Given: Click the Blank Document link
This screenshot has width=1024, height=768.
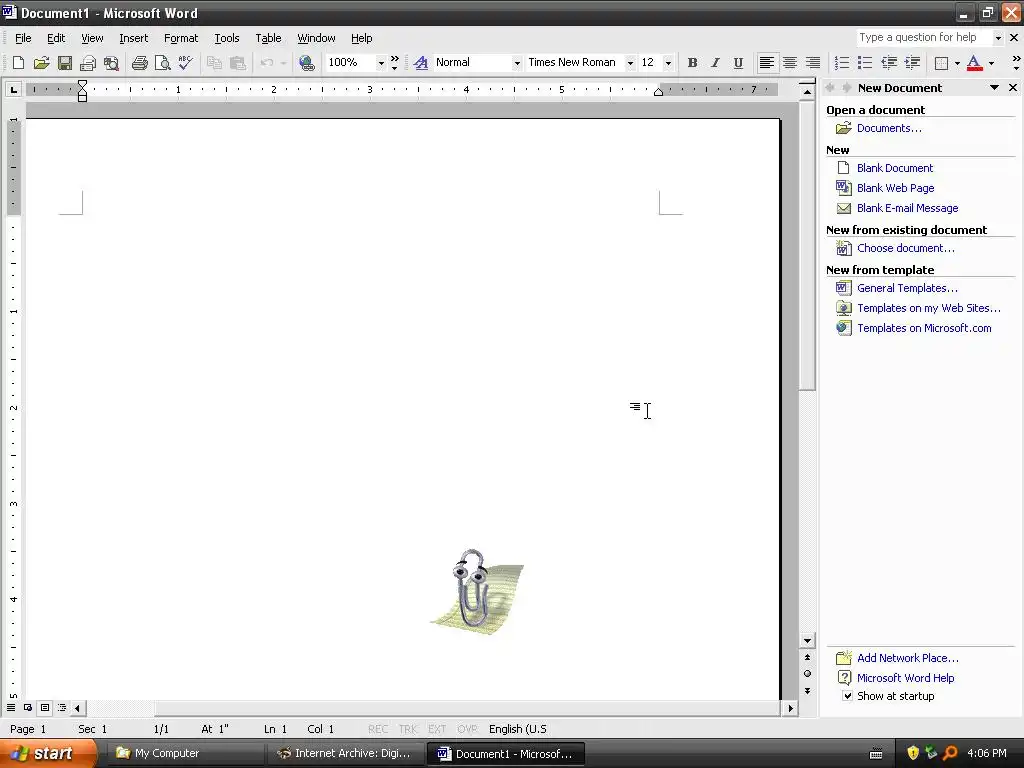Looking at the screenshot, I should [895, 168].
